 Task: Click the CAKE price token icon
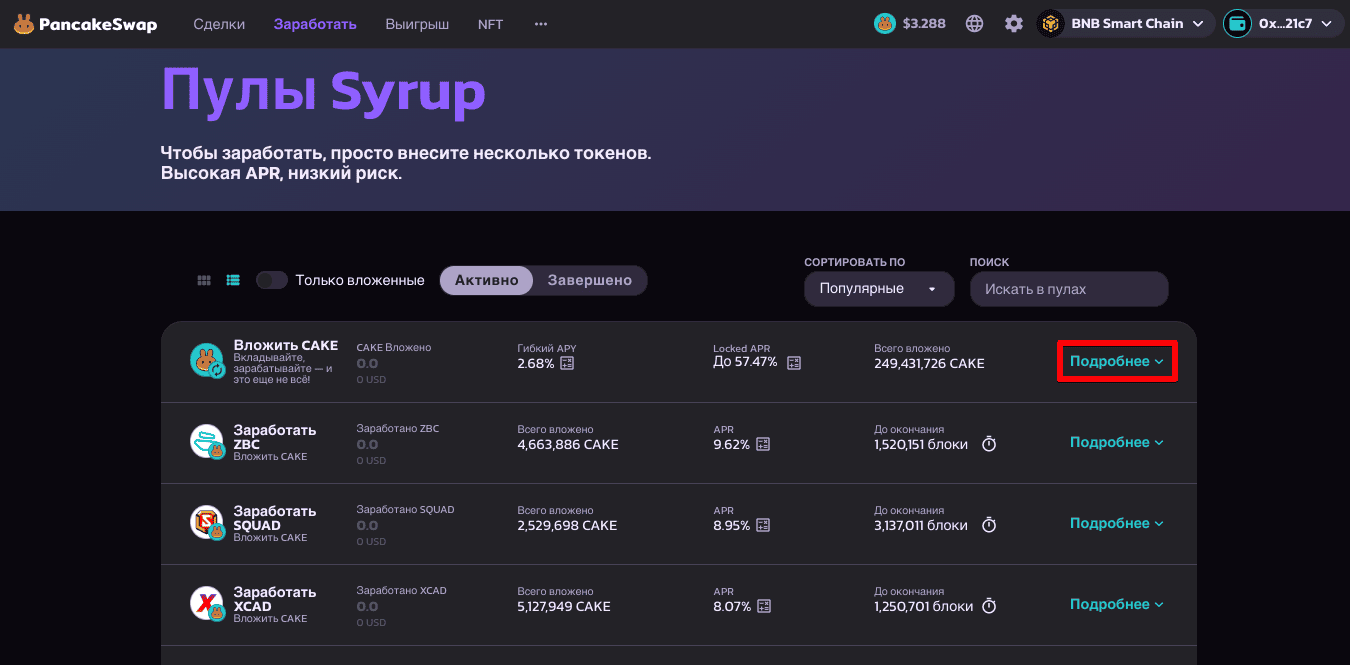tap(885, 24)
